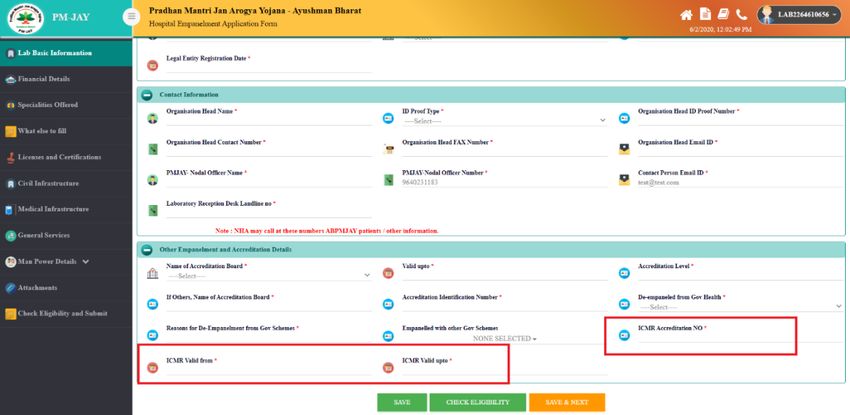This screenshot has height=415, width=850.
Task: Click the PMJAY Nodal Officer Name field
Action: 268,182
